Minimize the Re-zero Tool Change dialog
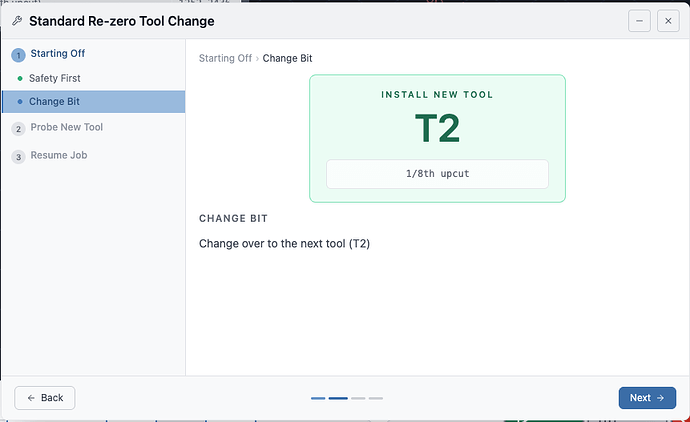The width and height of the screenshot is (690, 422). (639, 21)
